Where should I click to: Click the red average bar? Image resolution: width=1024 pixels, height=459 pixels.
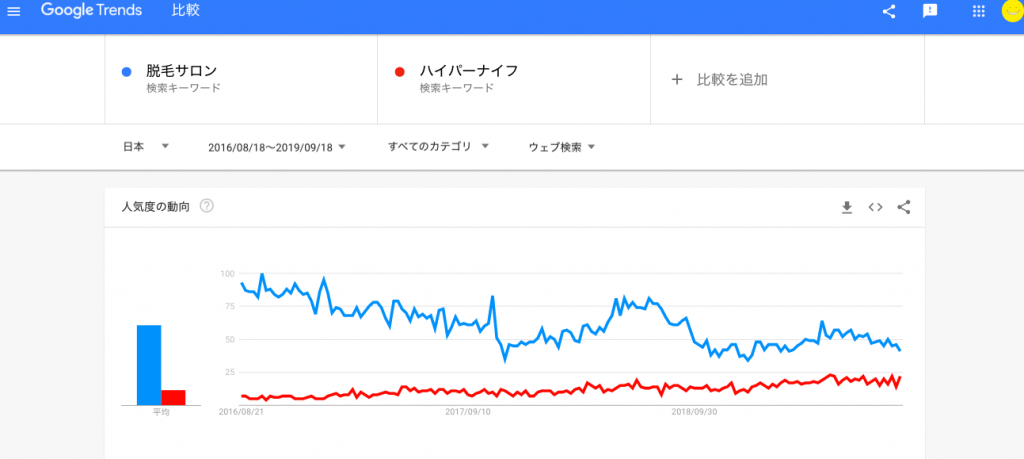173,398
